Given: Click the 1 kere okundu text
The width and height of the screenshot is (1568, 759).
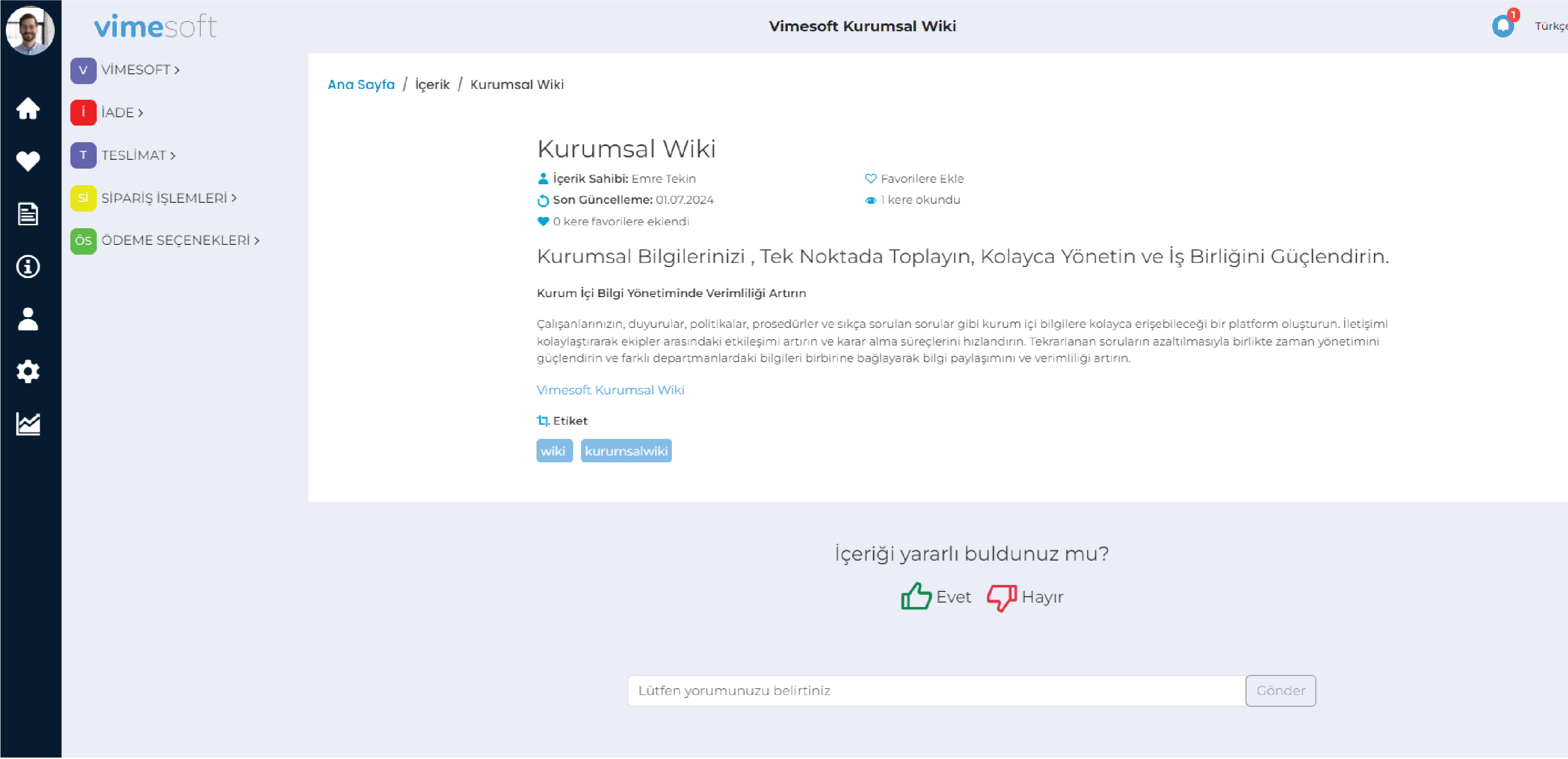Looking at the screenshot, I should coord(920,200).
